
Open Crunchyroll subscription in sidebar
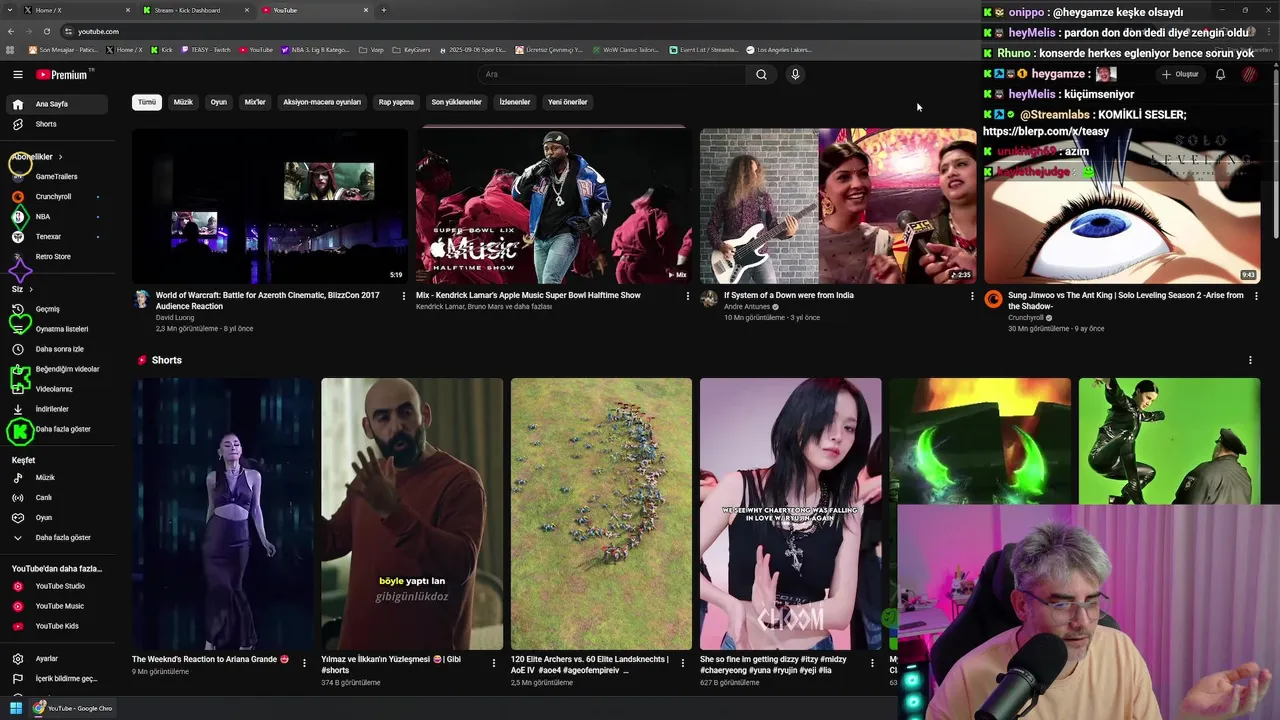coord(59,196)
